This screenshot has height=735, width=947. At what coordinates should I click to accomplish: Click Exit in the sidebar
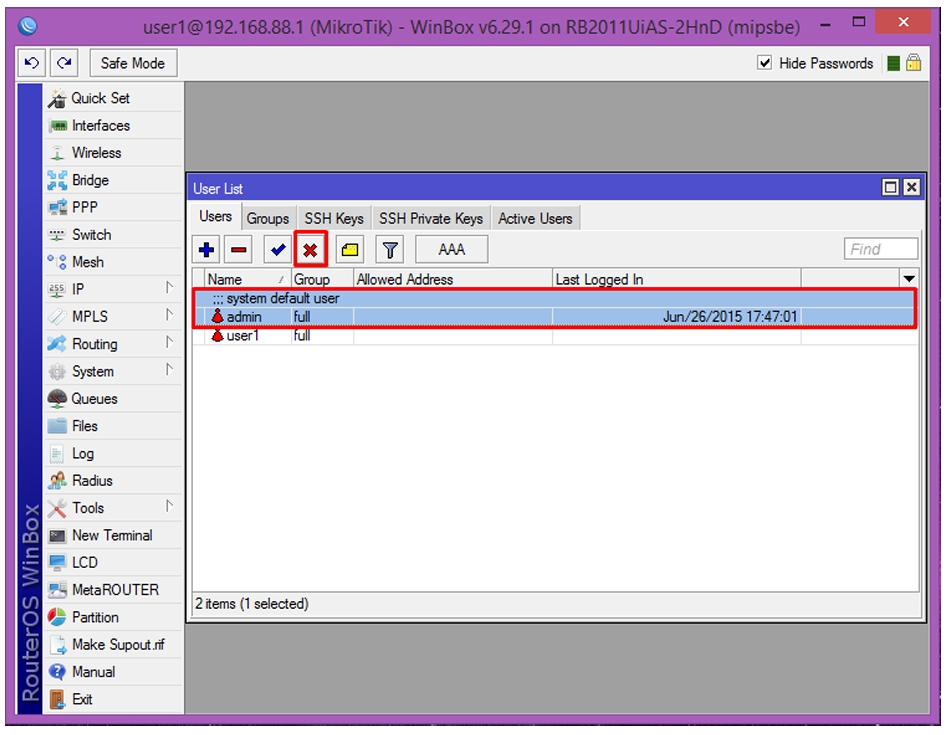tap(114, 699)
